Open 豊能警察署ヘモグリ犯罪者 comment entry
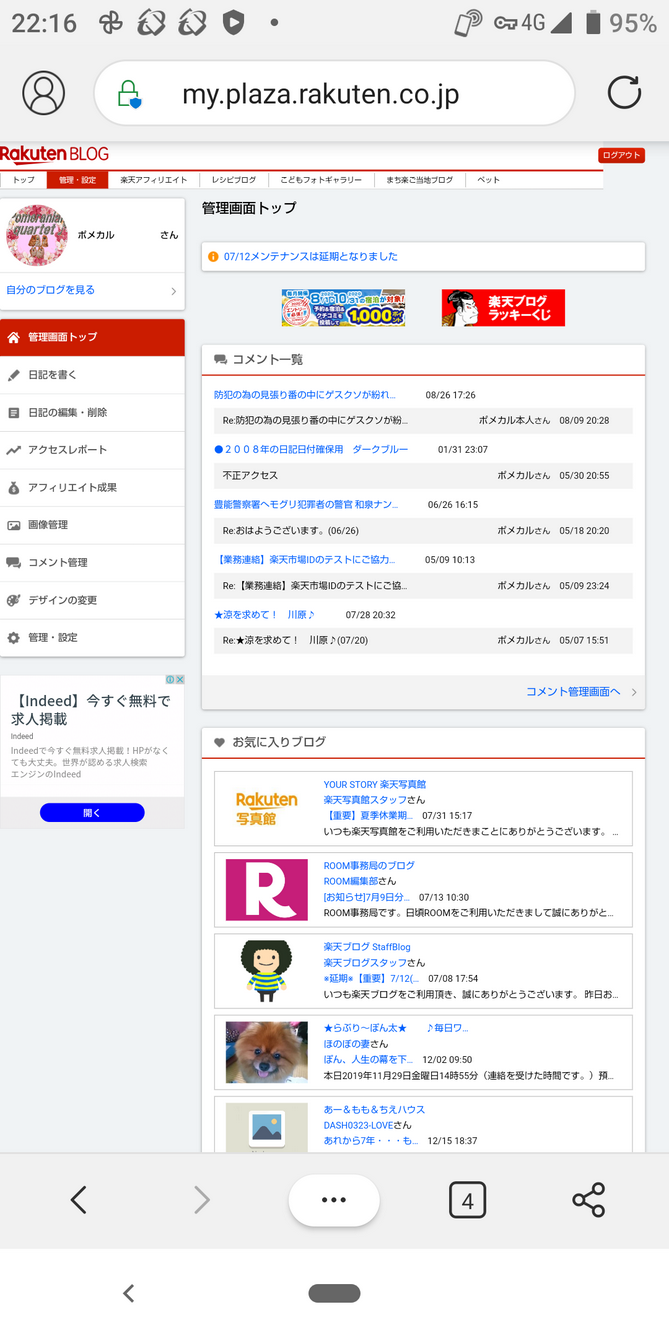The image size is (669, 1338). click(x=306, y=505)
